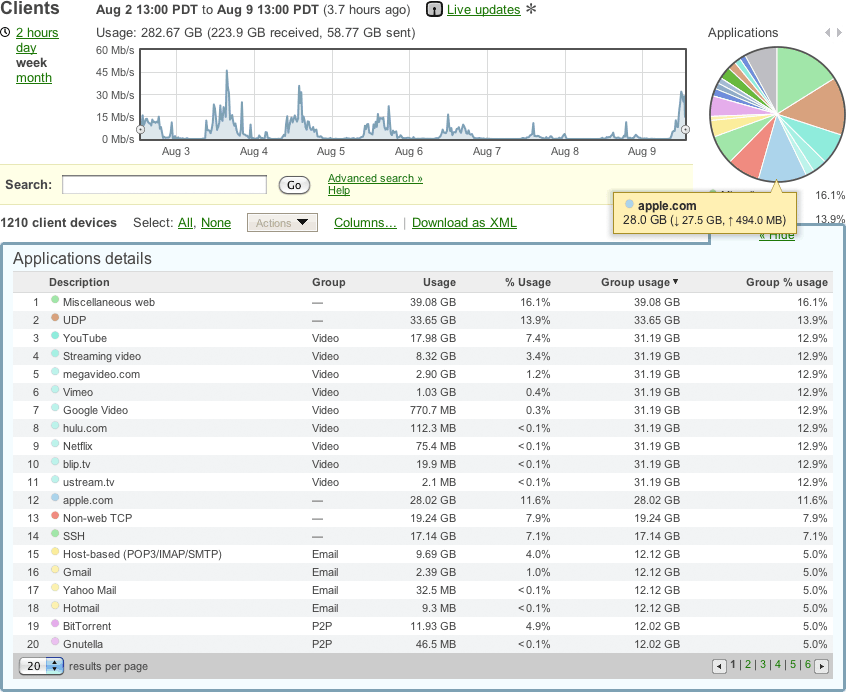Click the UDP color dot
The height and width of the screenshot is (692, 846).
[x=54, y=317]
